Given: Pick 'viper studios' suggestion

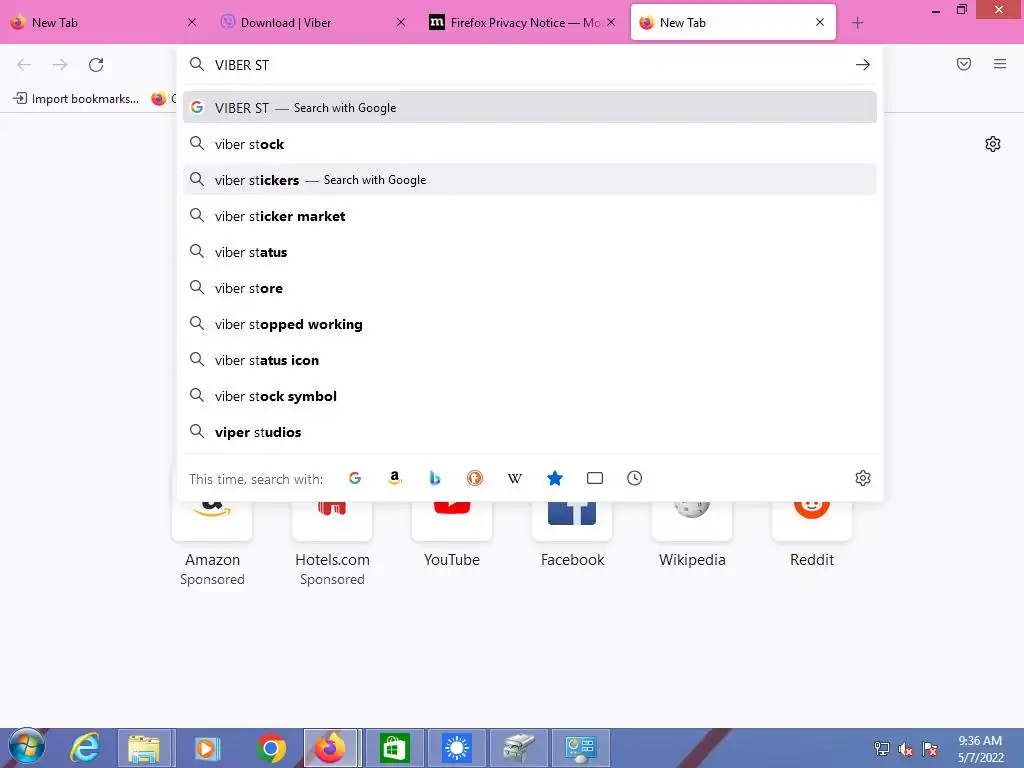Looking at the screenshot, I should click(530, 432).
